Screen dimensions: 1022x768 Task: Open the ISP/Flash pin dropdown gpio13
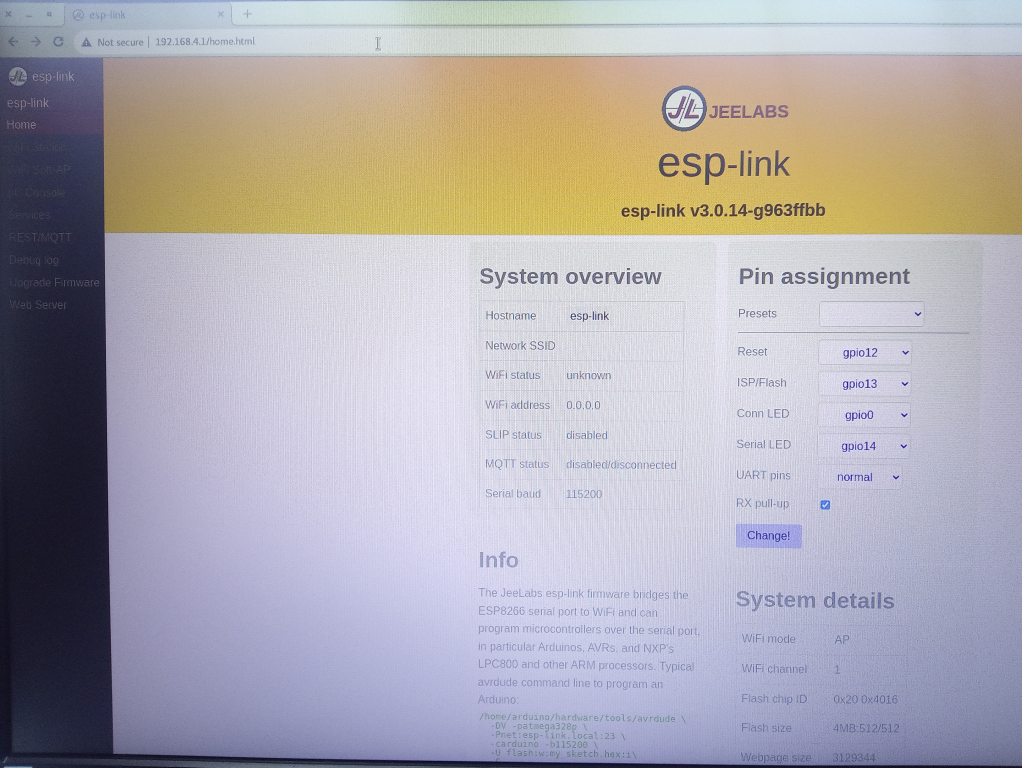[865, 384]
